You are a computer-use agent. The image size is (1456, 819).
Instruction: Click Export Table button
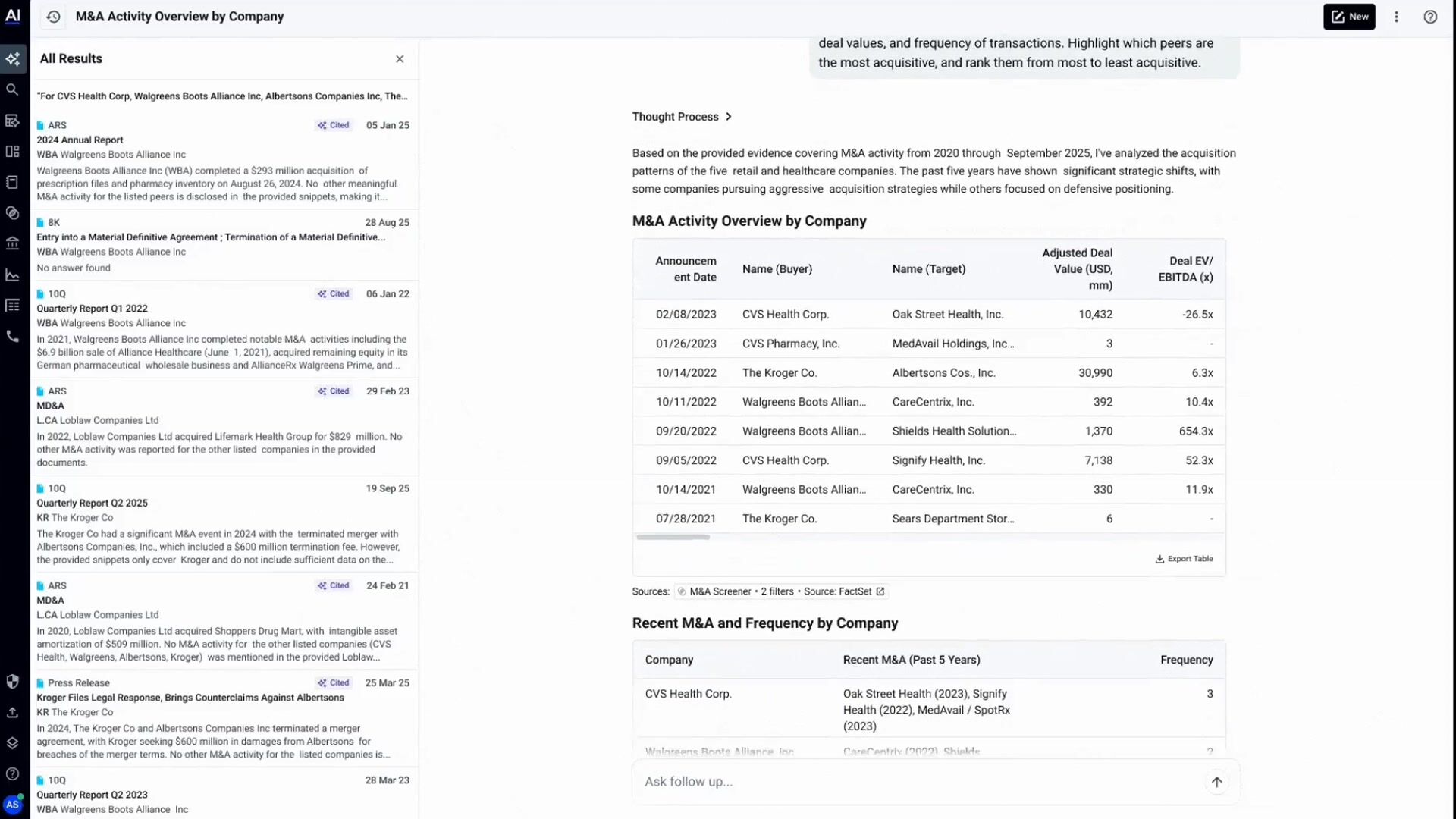1184,559
